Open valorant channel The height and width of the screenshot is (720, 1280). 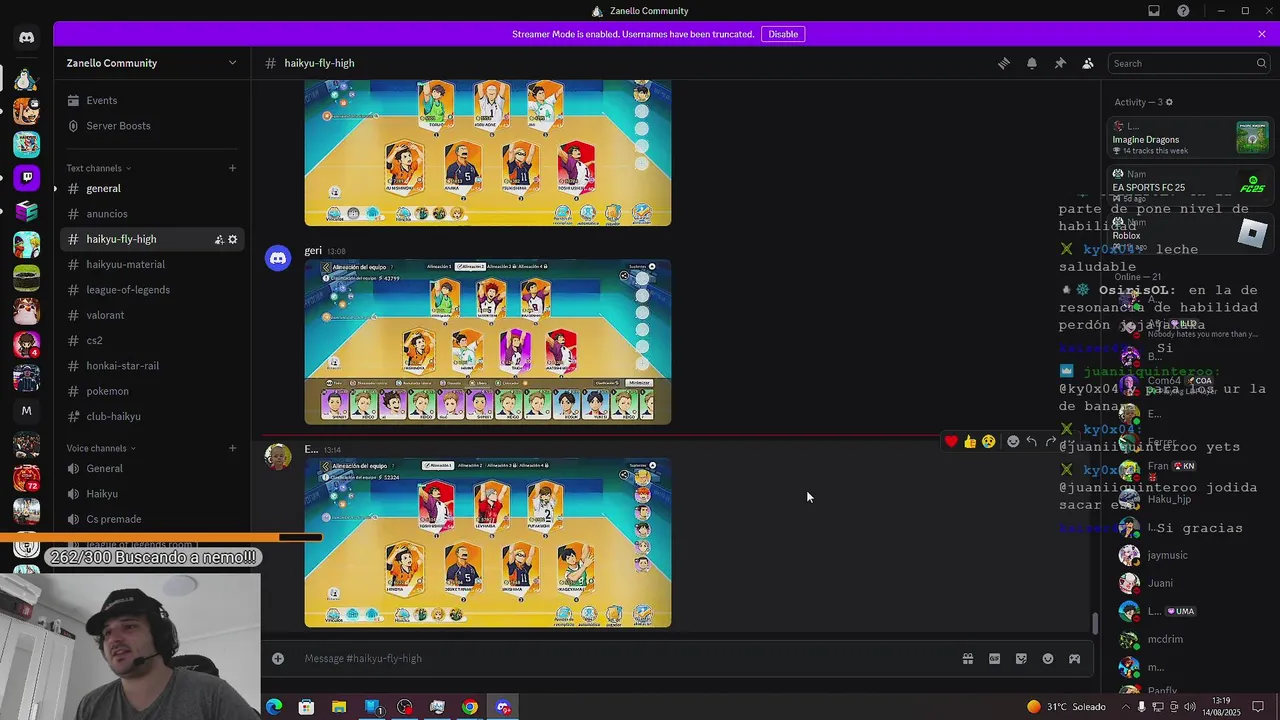152,315
